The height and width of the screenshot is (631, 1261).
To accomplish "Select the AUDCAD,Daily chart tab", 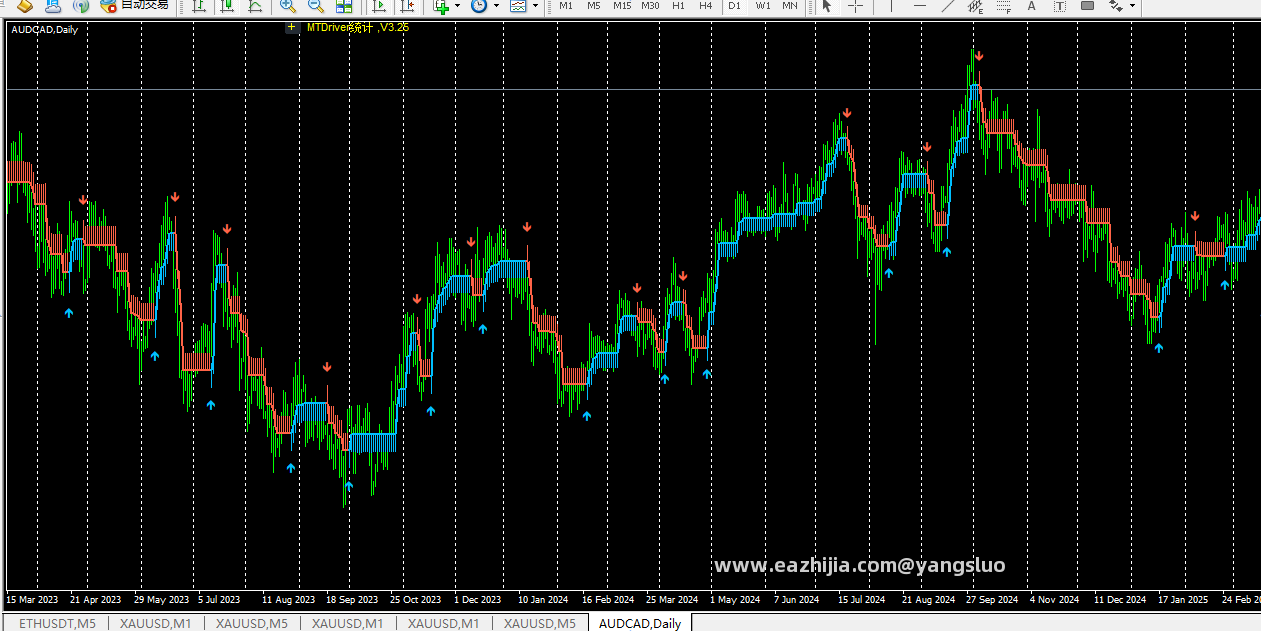I will [640, 623].
